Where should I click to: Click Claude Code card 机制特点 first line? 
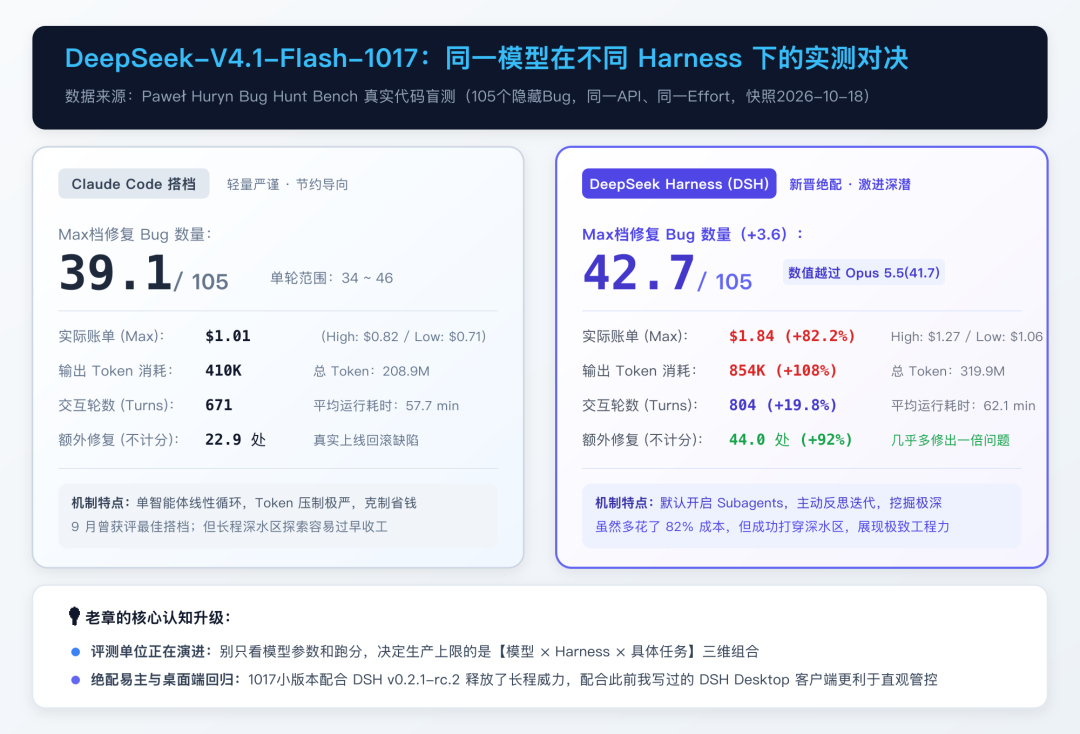tap(244, 503)
